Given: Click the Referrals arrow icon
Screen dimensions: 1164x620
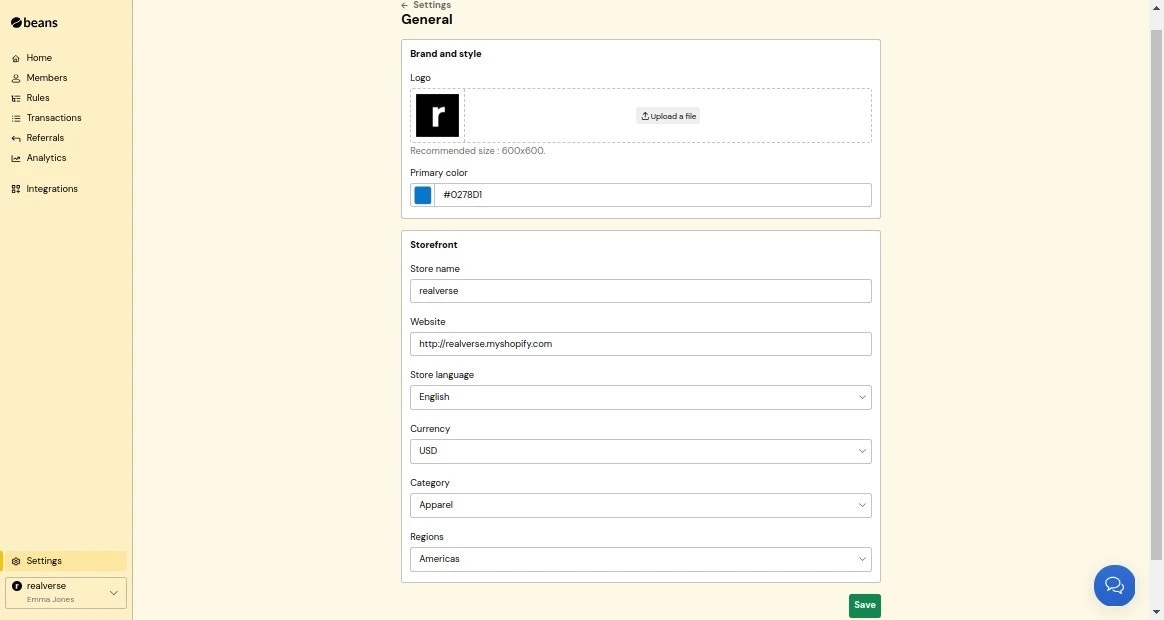Looking at the screenshot, I should tap(16, 138).
